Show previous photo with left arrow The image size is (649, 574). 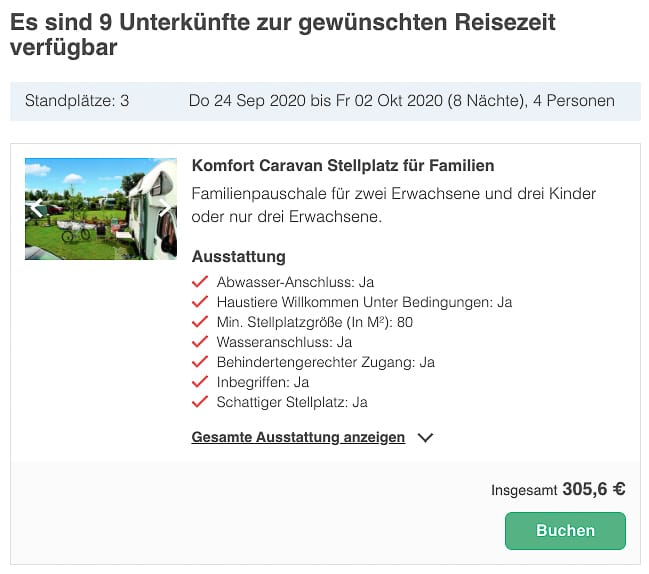point(37,208)
